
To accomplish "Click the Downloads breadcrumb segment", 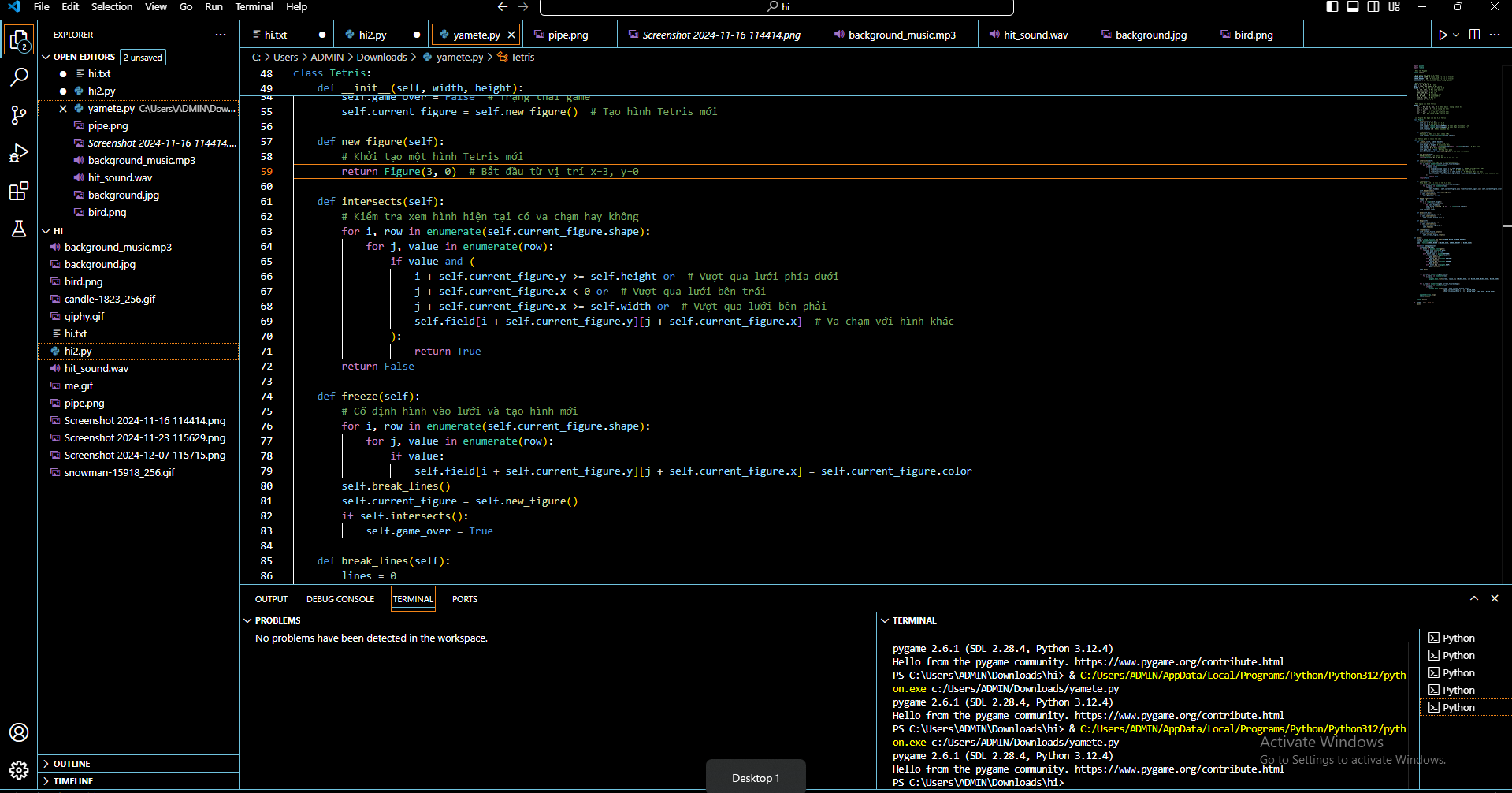I will [381, 57].
